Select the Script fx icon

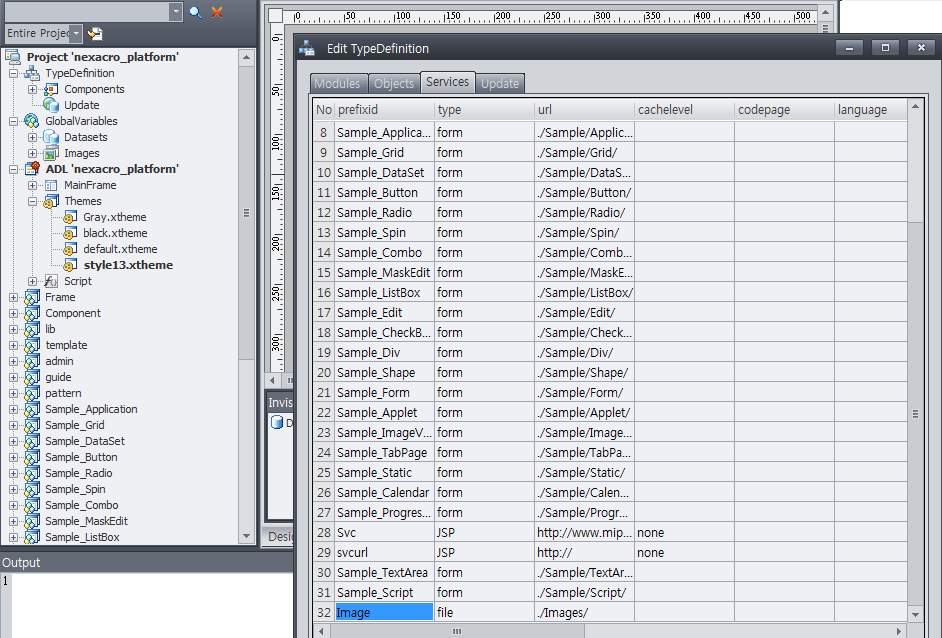click(x=51, y=281)
